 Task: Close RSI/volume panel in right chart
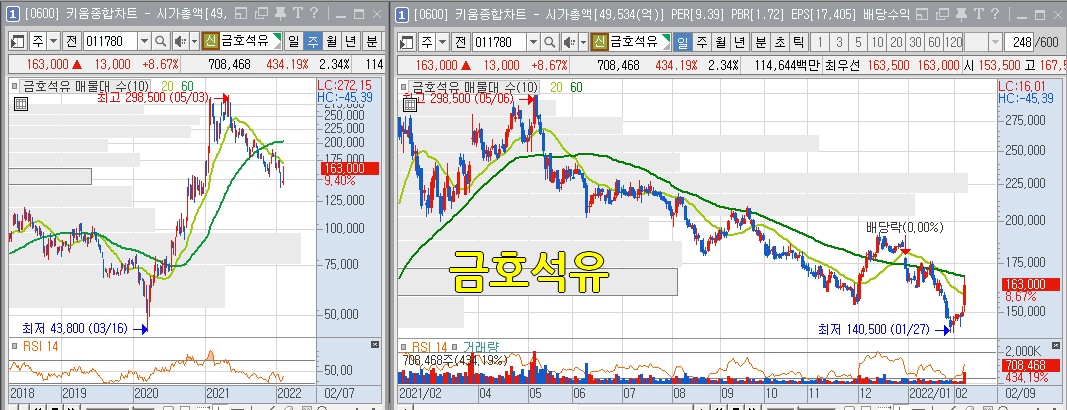[1055, 346]
